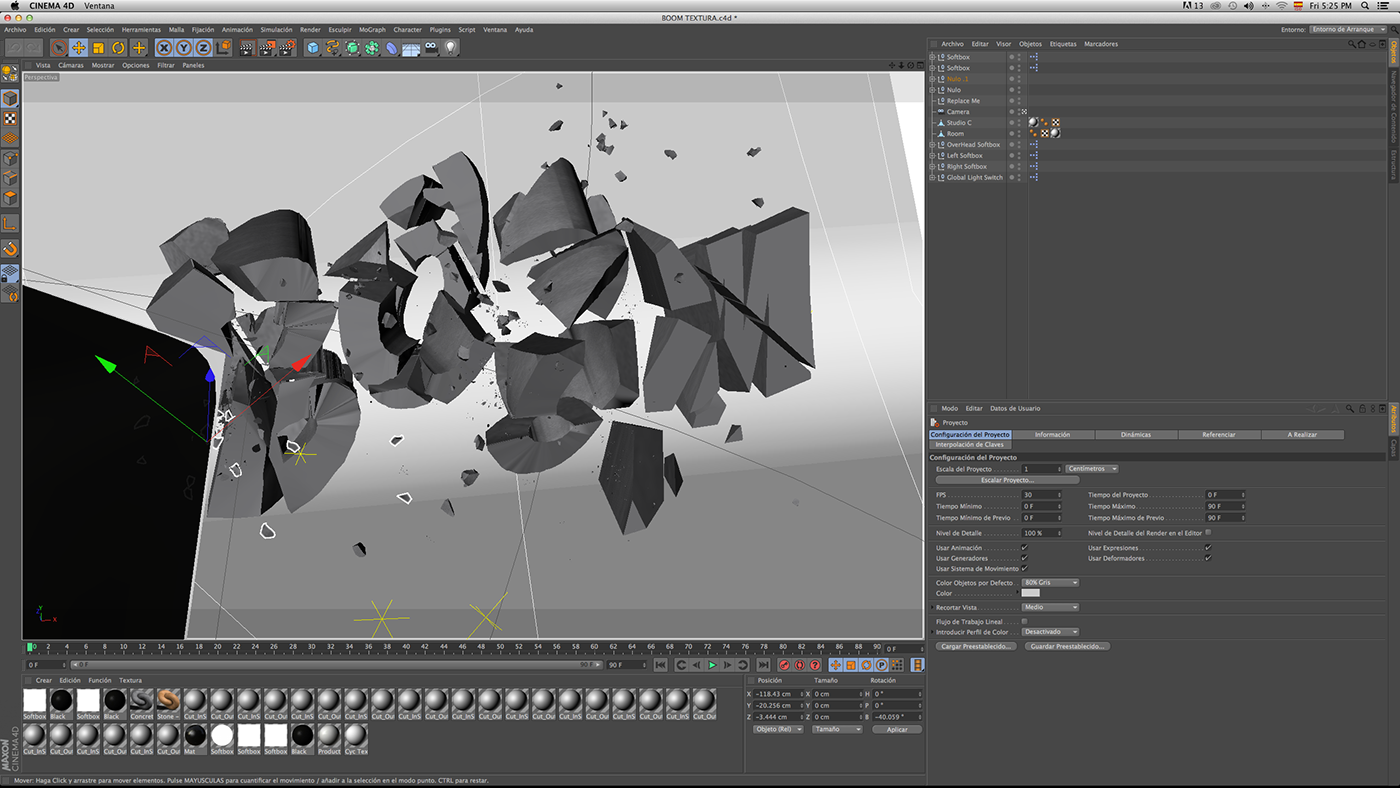The width and height of the screenshot is (1400, 788).
Task: Click the X position field
Action: tap(780, 693)
